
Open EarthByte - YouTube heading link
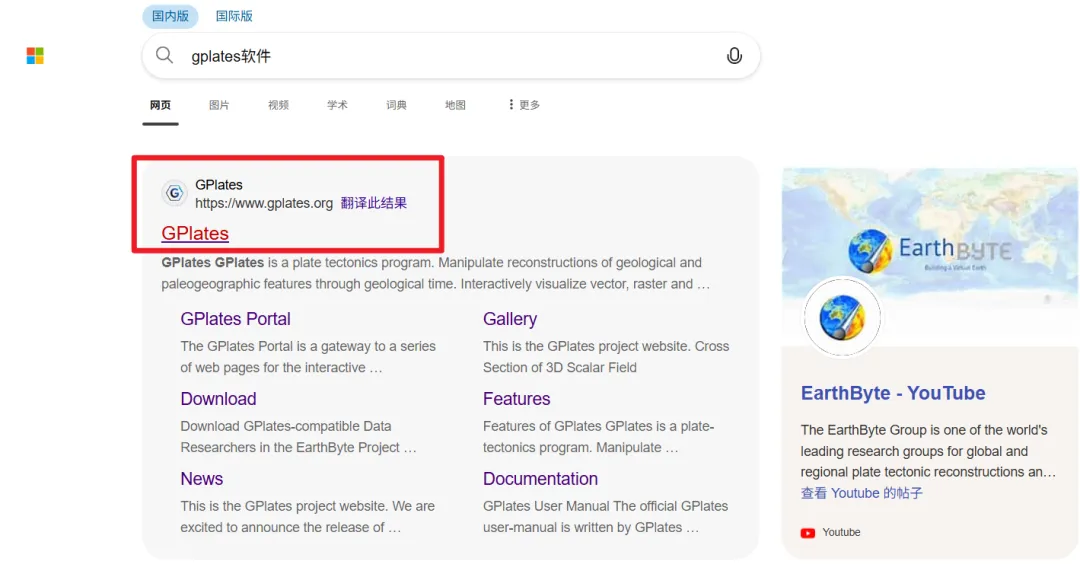pos(893,393)
